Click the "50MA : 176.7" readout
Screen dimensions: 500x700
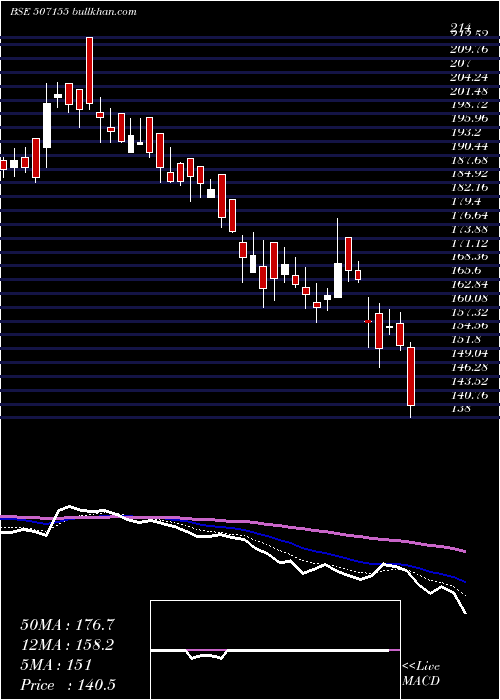[x=67, y=625]
